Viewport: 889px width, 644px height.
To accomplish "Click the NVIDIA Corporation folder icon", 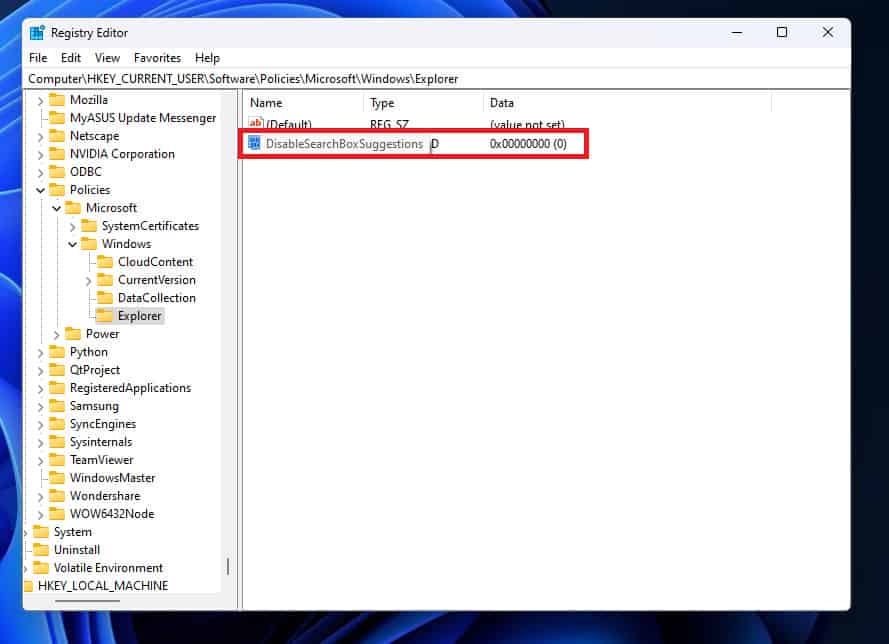I will [x=57, y=154].
